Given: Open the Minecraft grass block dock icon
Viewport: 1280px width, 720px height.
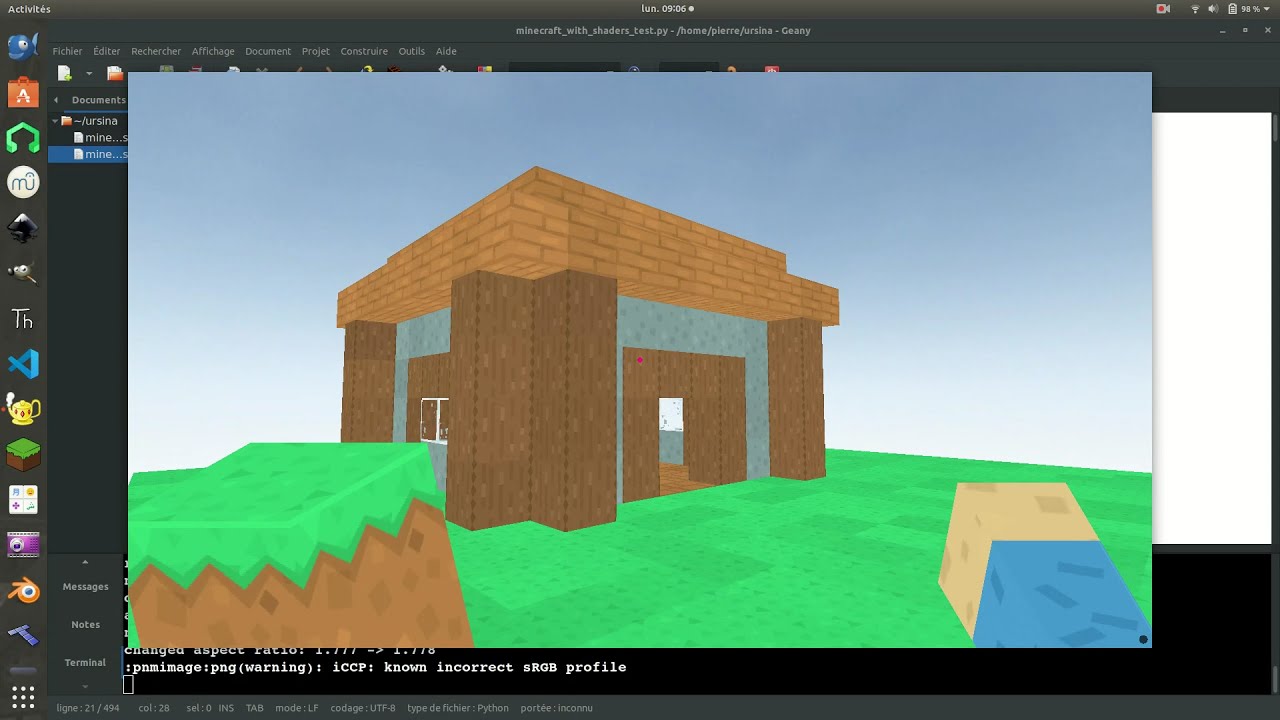Looking at the screenshot, I should click(x=23, y=455).
